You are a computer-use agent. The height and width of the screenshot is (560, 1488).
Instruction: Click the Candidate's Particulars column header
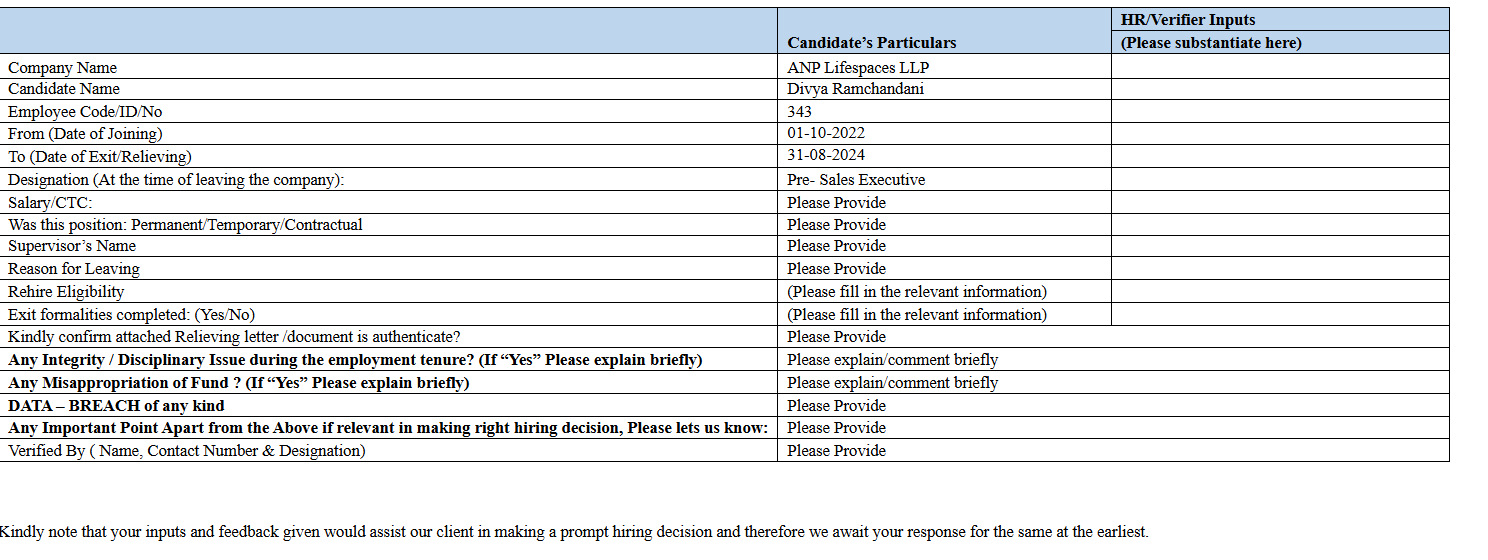(x=871, y=43)
